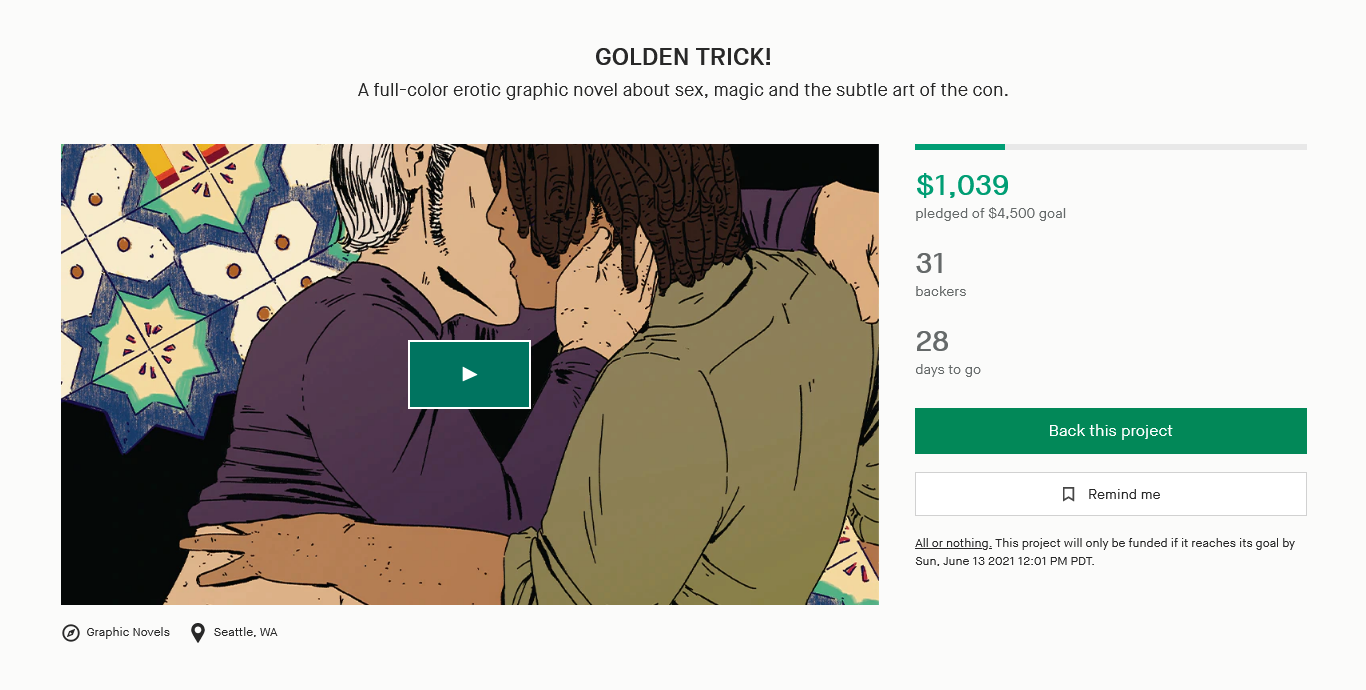Open the Graphic Novels category link

(x=128, y=632)
